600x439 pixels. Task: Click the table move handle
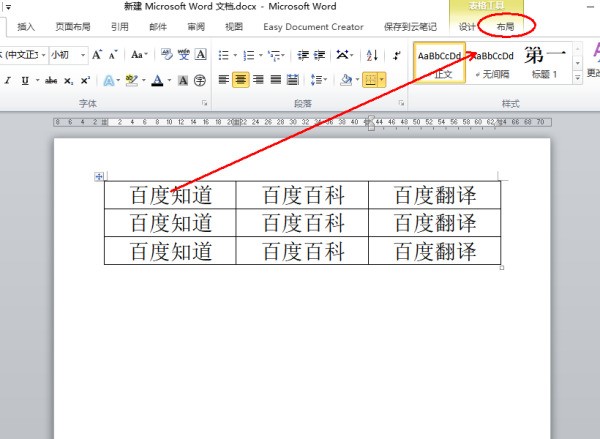[x=99, y=176]
